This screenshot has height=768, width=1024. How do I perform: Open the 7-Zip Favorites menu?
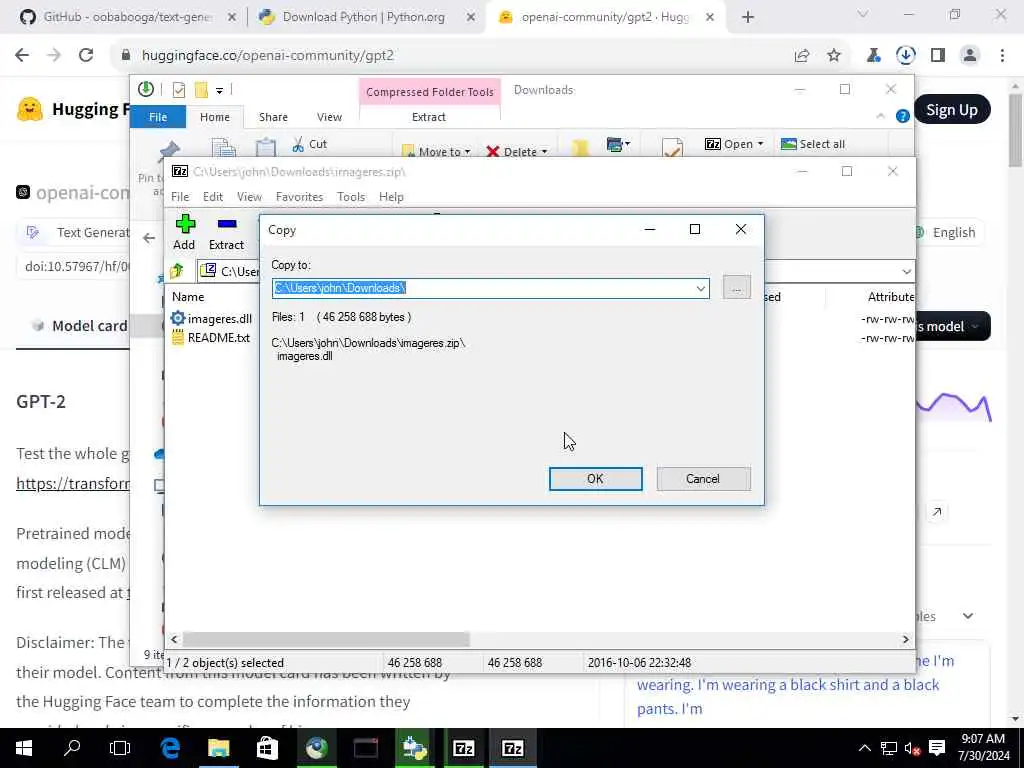pos(299,197)
